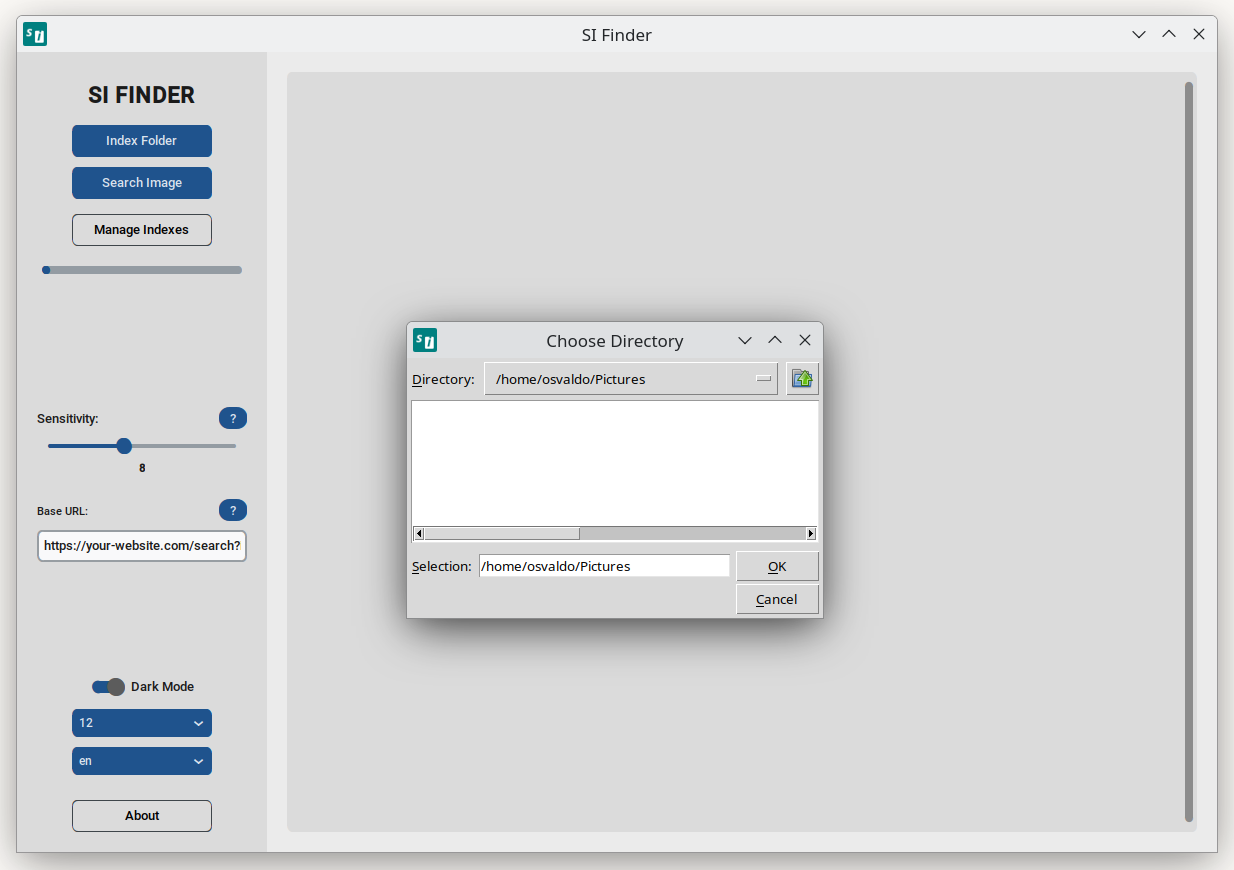
Task: Click the Selection path input field
Action: [604, 565]
